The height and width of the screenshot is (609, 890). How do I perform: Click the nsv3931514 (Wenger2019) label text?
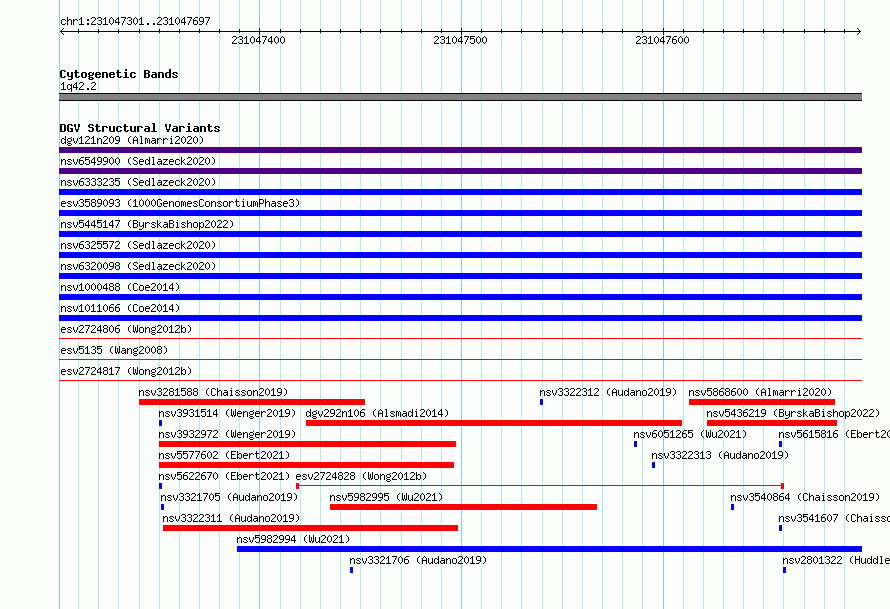point(227,413)
